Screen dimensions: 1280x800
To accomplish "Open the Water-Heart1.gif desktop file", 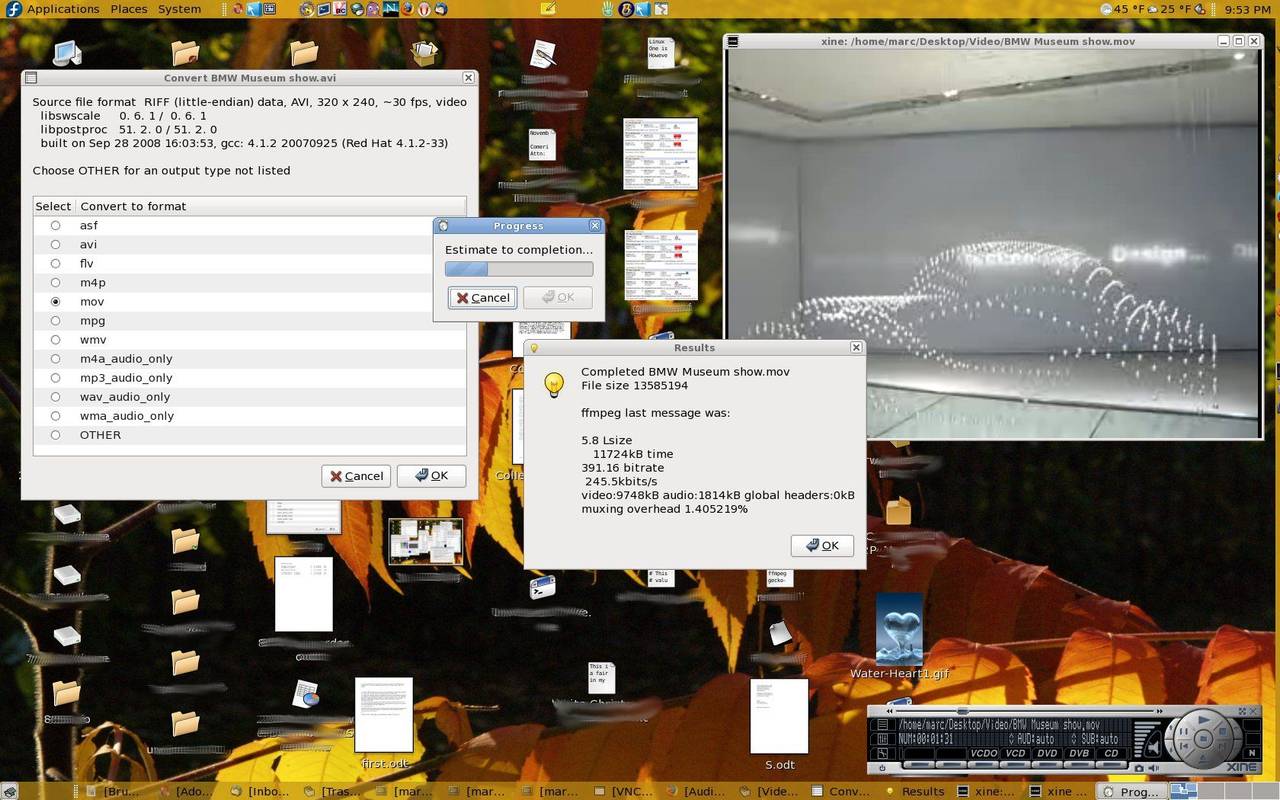I will pos(899,636).
